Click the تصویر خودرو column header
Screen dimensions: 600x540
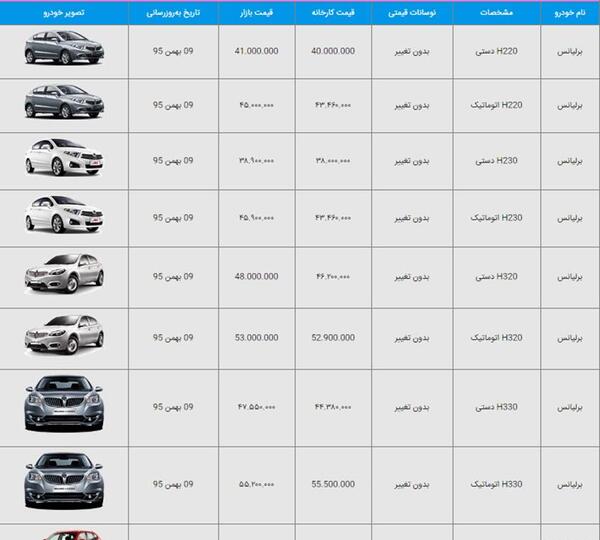pos(64,13)
